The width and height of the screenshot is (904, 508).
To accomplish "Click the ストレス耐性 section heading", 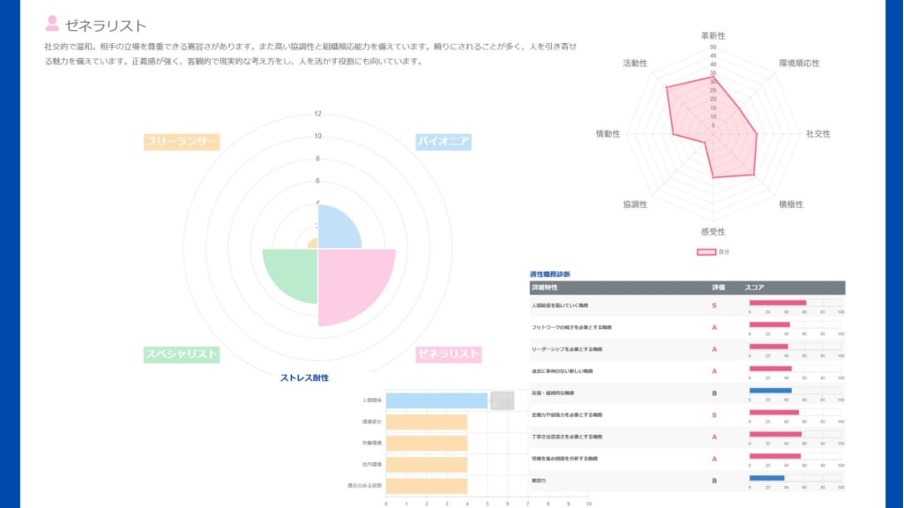I will [x=304, y=378].
